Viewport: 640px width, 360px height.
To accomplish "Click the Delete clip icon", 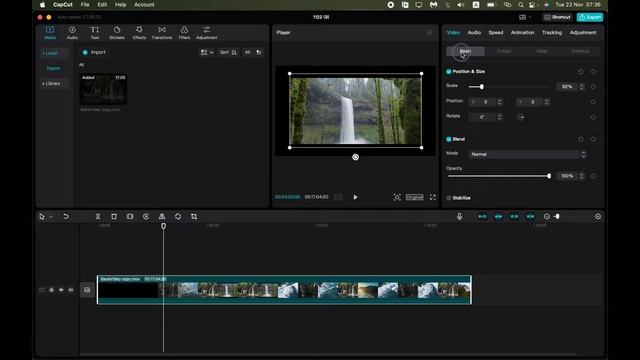I will coord(114,217).
